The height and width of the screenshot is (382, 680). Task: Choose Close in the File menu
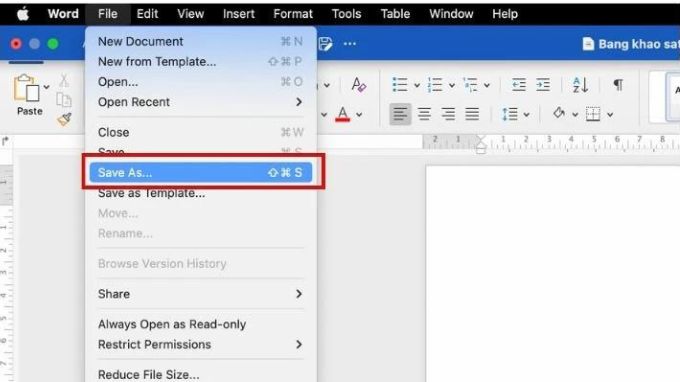click(200, 132)
